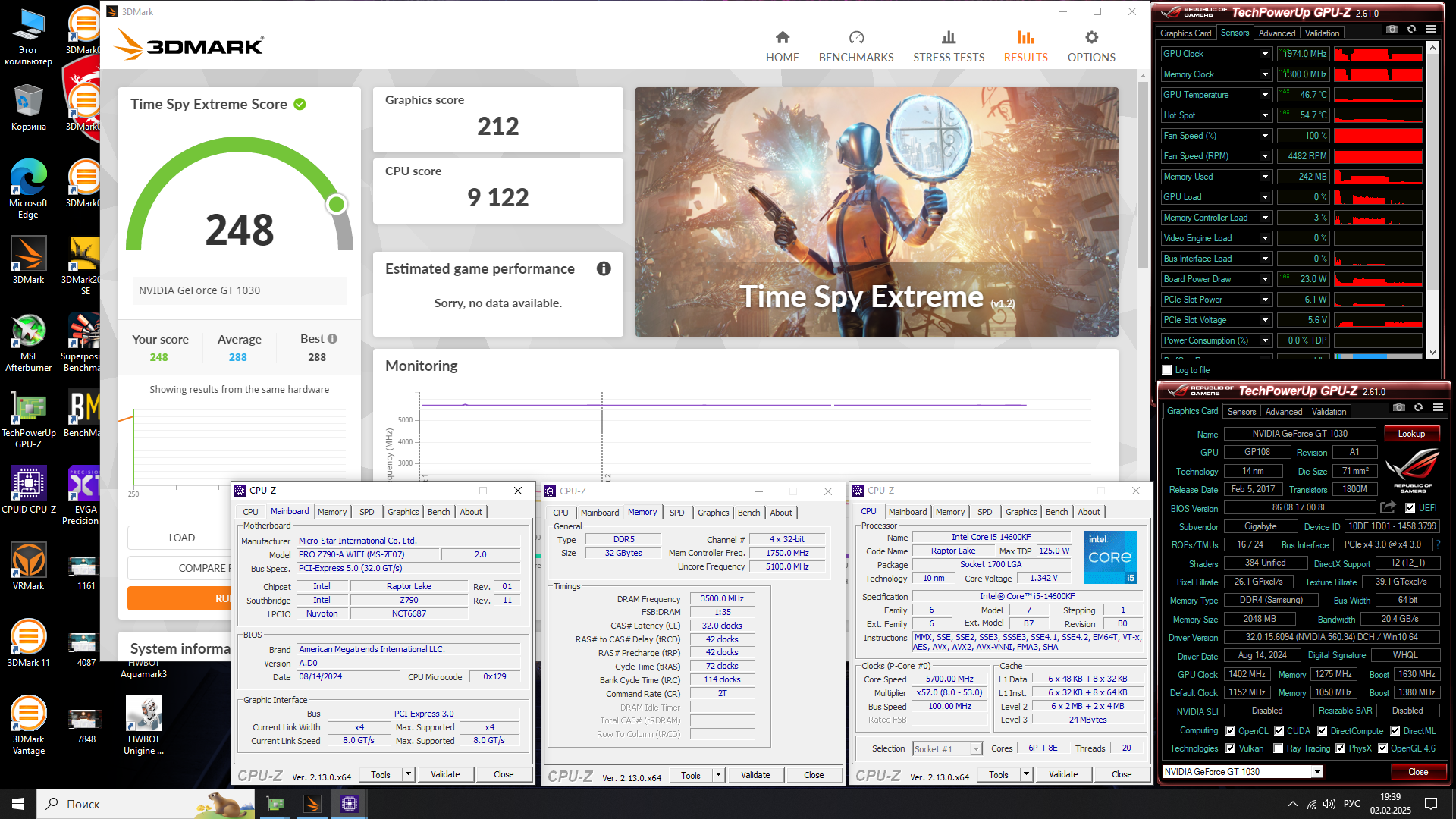1456x819 pixels.
Task: Open hamburger menu in GPU-Z Sensors window
Action: pyautogui.click(x=1431, y=29)
